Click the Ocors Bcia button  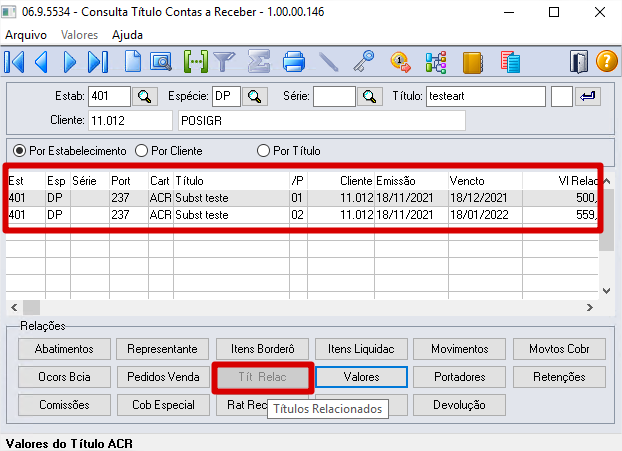click(64, 377)
